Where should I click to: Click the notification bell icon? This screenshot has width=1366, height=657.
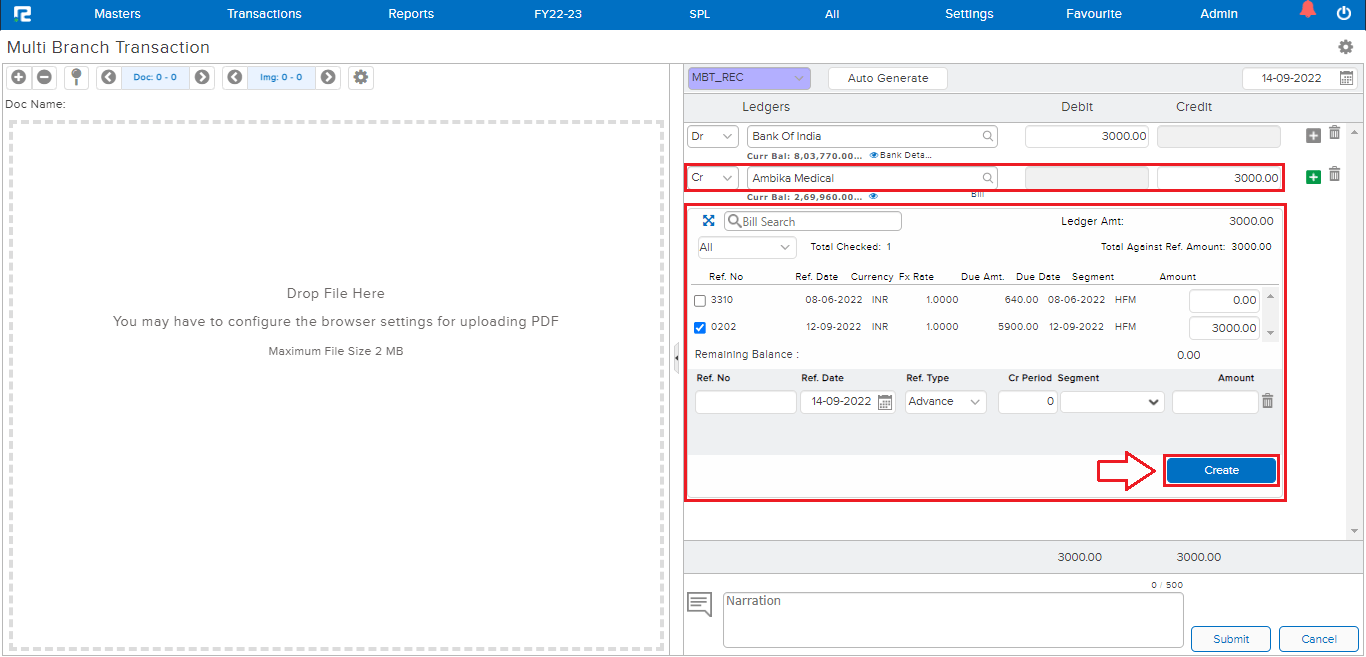(1307, 12)
